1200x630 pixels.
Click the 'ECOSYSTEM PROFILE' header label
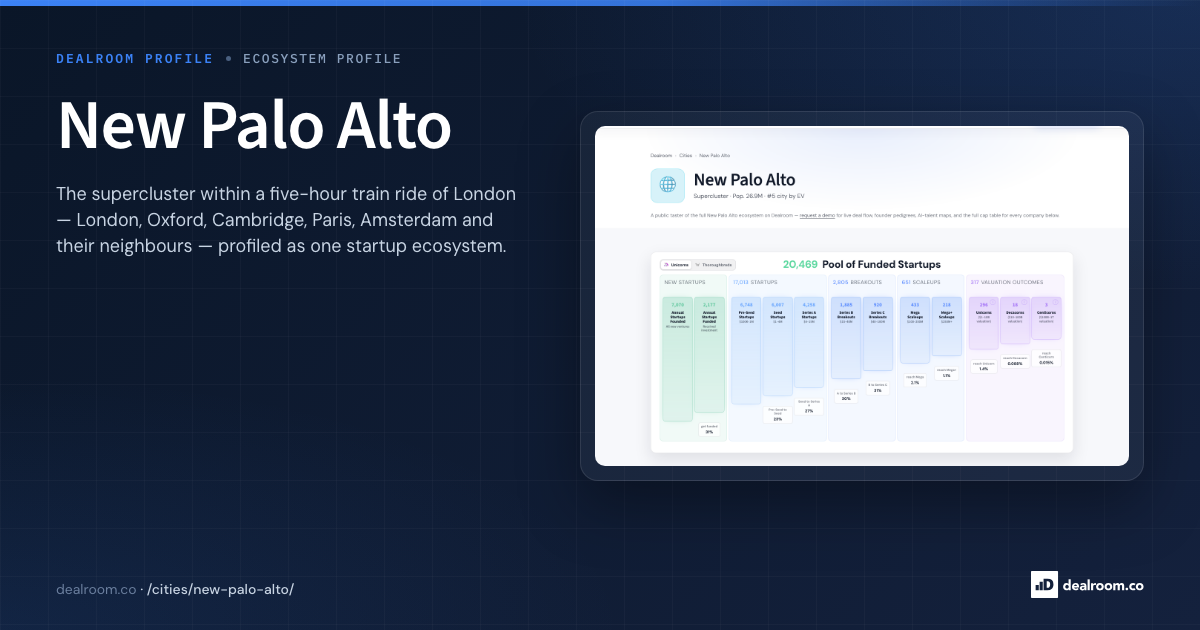coord(322,59)
